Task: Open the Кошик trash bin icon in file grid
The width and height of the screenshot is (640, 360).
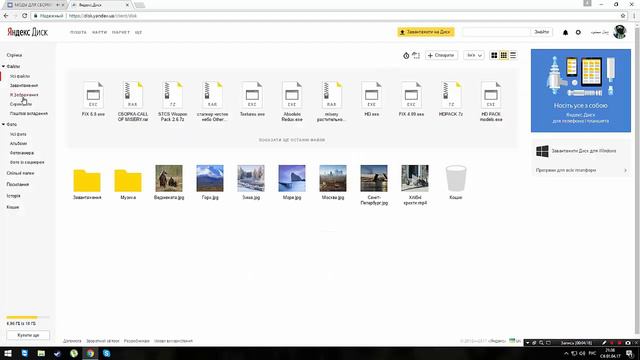Action: click(456, 178)
